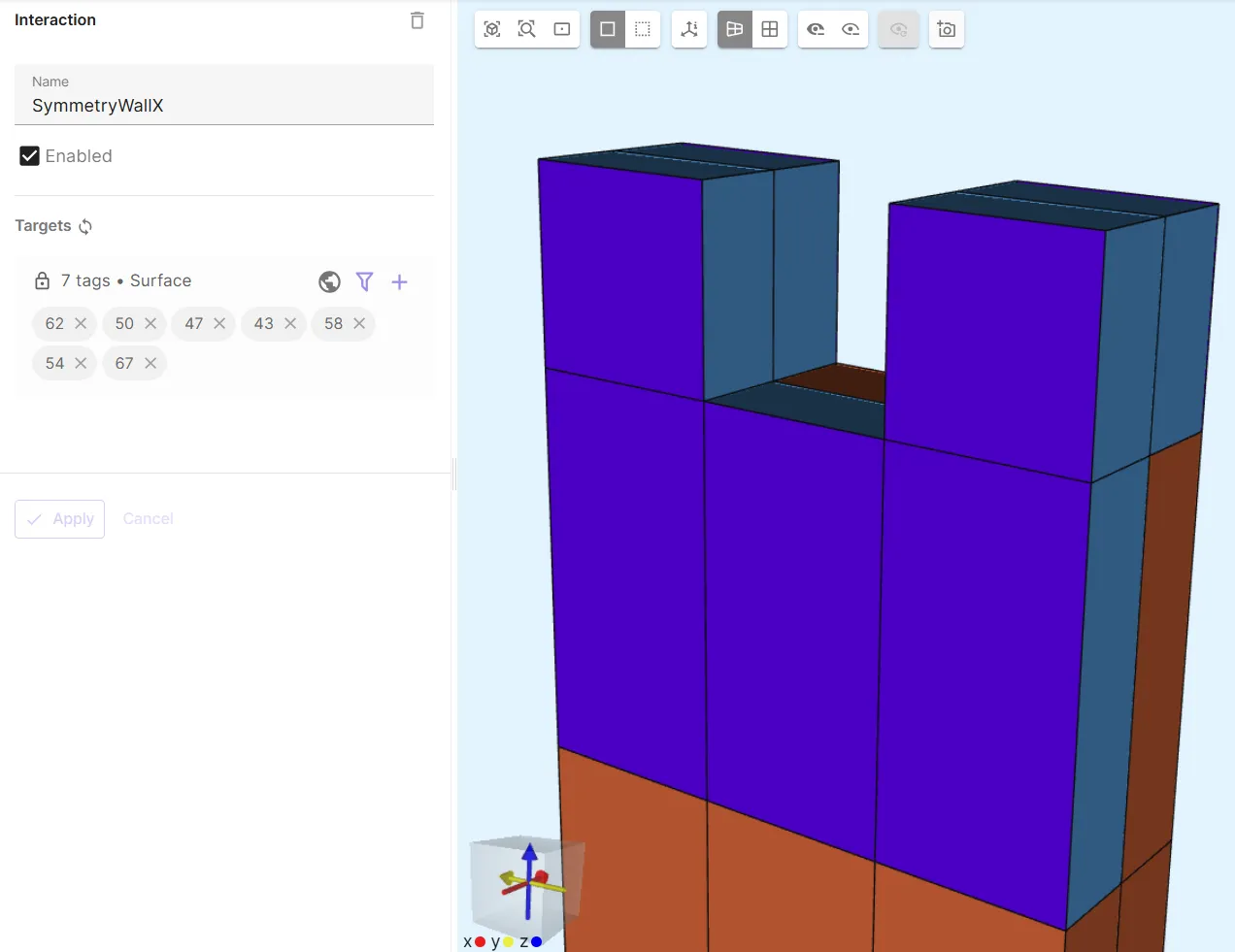Toggle the dashed box selection mode
This screenshot has height=952, width=1235.
(x=643, y=29)
